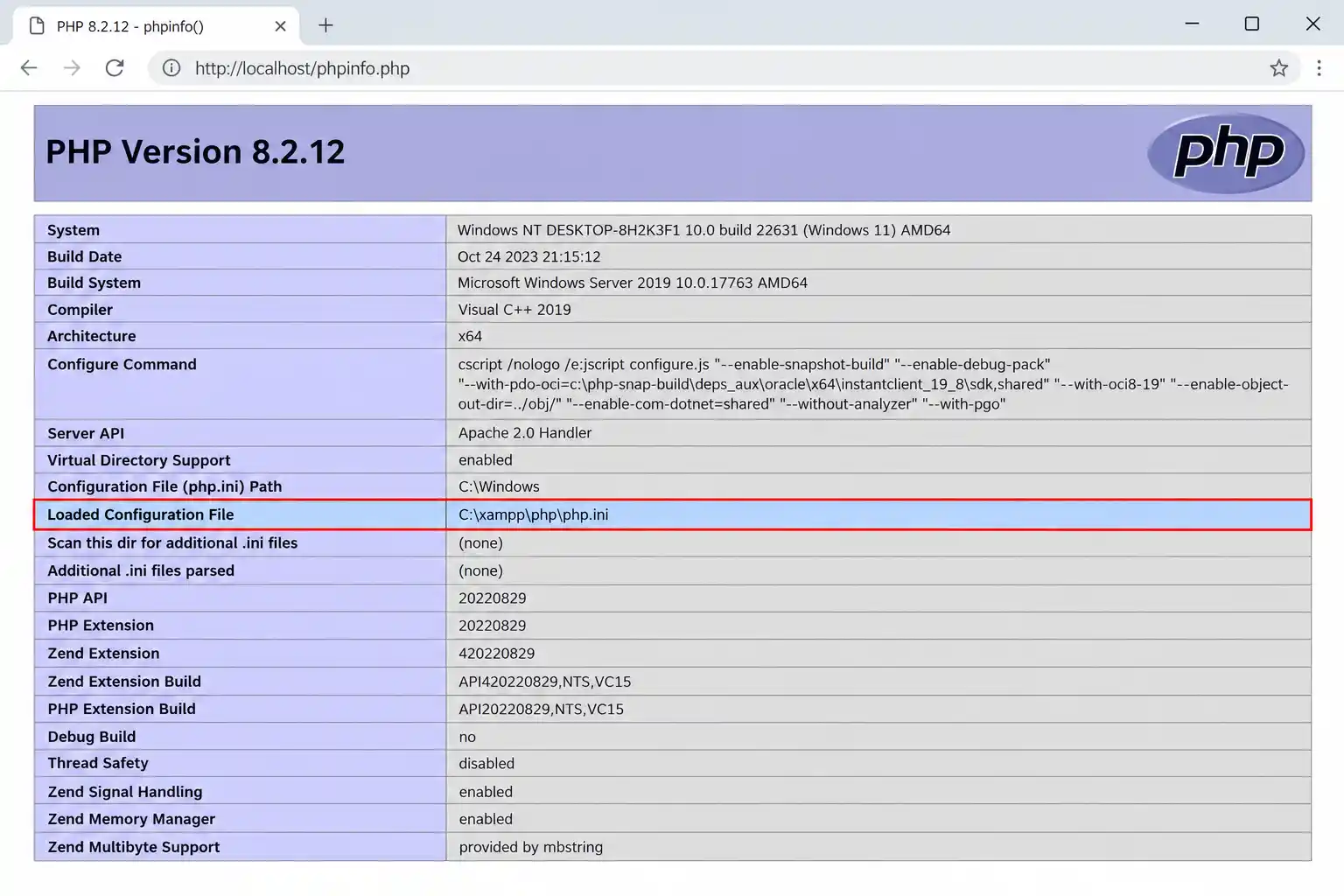Viewport: 1344px width, 896px height.
Task: Select the PHP 8.2.12 - phpinfo() tab
Action: click(x=156, y=26)
